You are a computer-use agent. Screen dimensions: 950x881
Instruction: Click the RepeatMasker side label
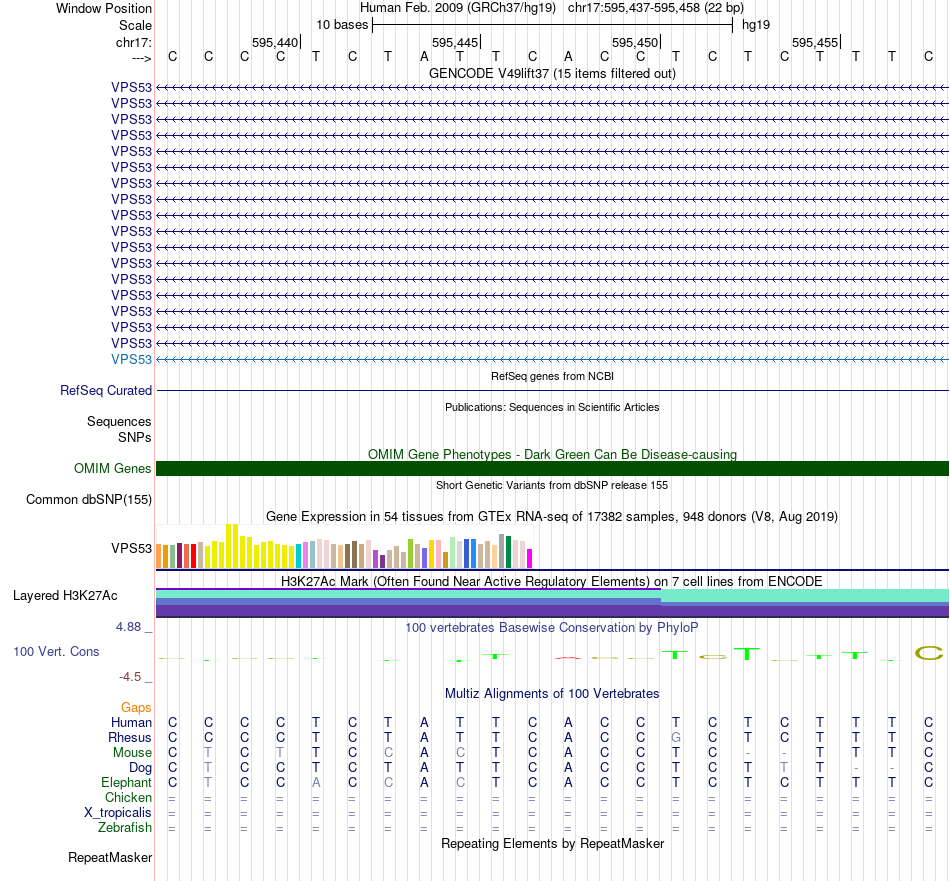point(110,857)
